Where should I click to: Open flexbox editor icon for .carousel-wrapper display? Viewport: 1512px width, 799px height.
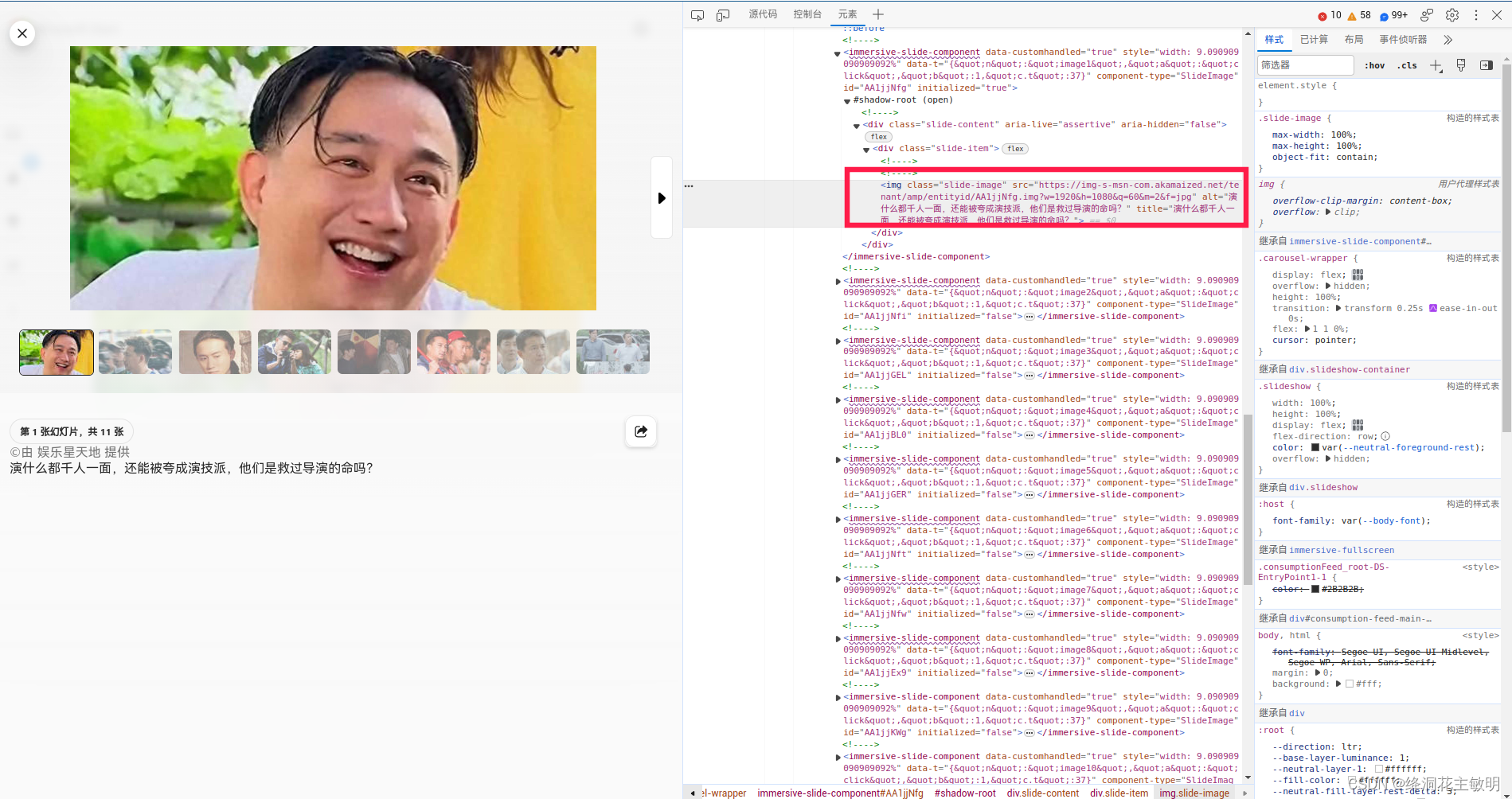[1358, 275]
